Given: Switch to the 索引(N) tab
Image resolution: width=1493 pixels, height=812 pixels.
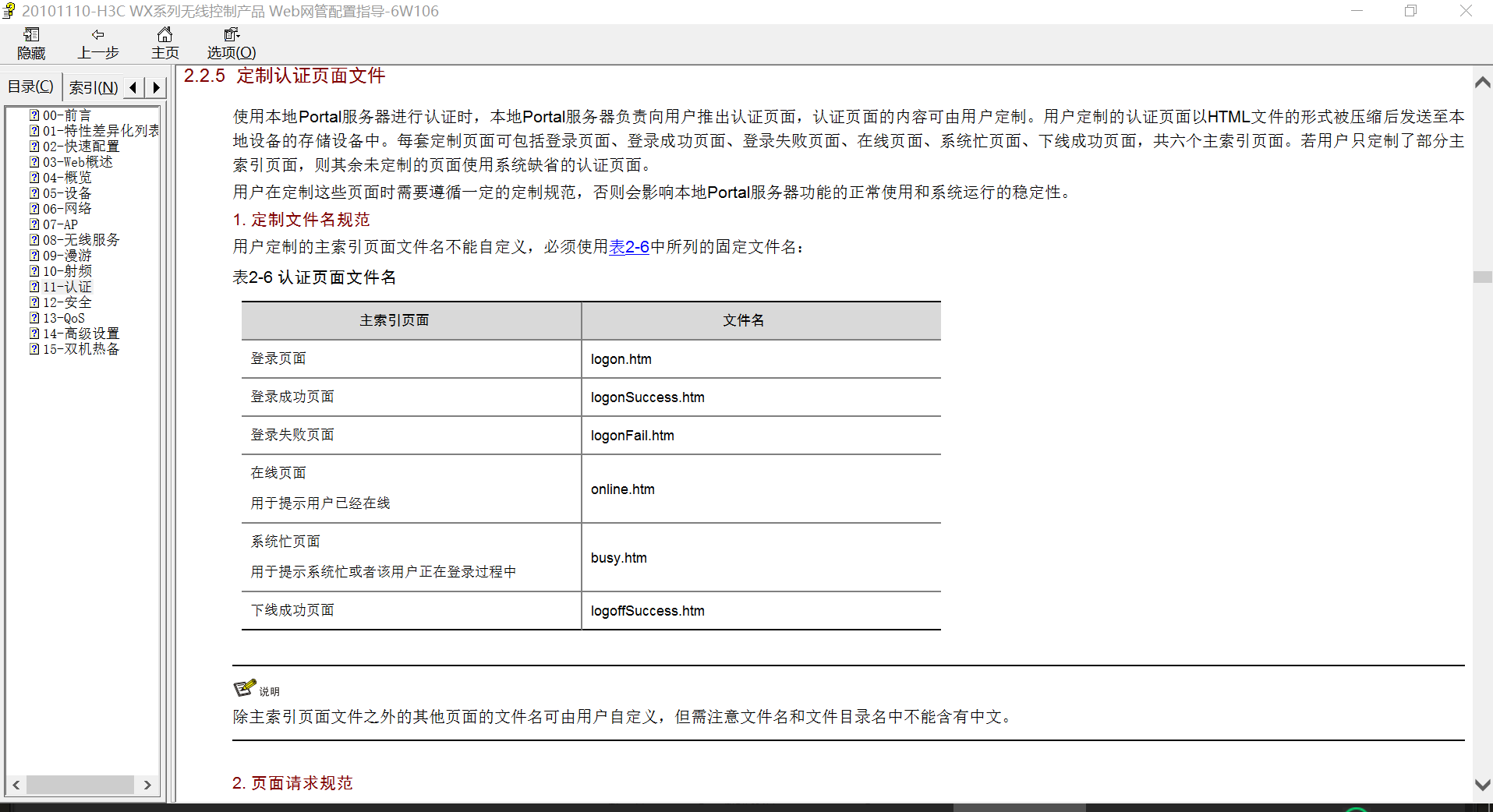Looking at the screenshot, I should (x=92, y=86).
